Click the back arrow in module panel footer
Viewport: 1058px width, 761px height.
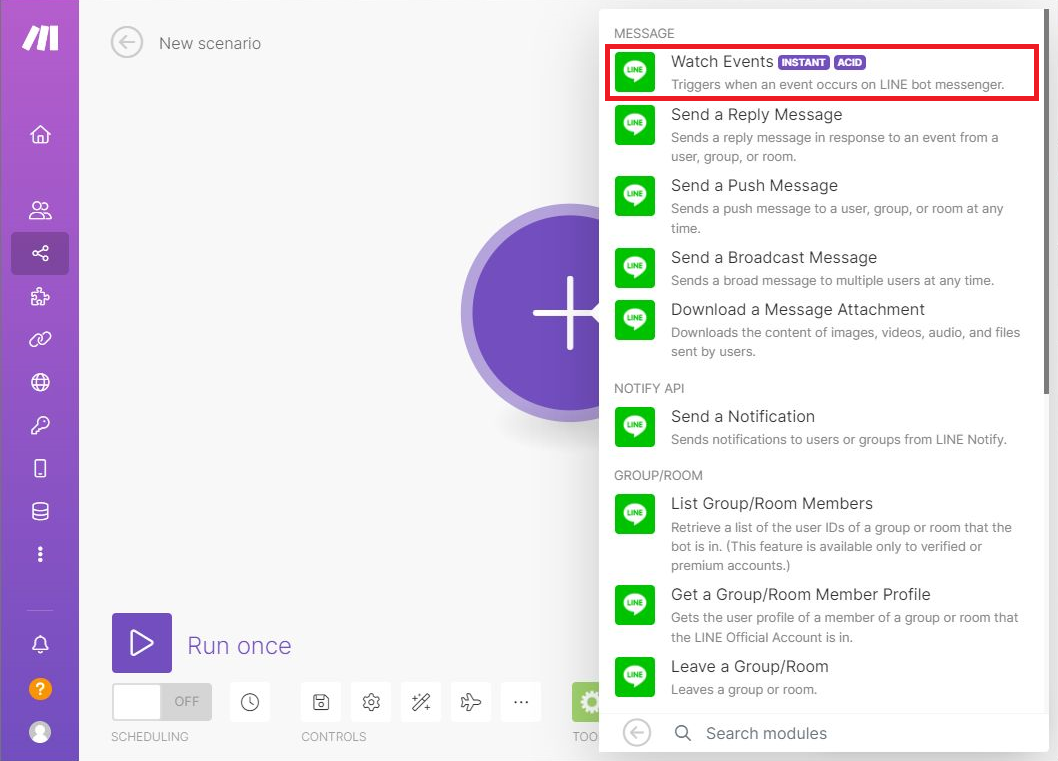tap(636, 733)
